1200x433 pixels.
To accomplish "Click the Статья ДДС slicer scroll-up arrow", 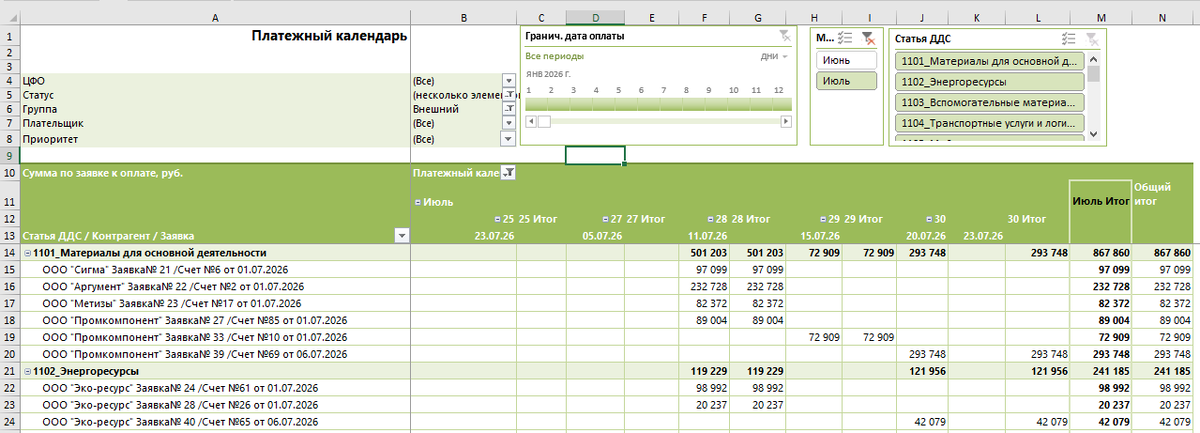I will [1094, 58].
